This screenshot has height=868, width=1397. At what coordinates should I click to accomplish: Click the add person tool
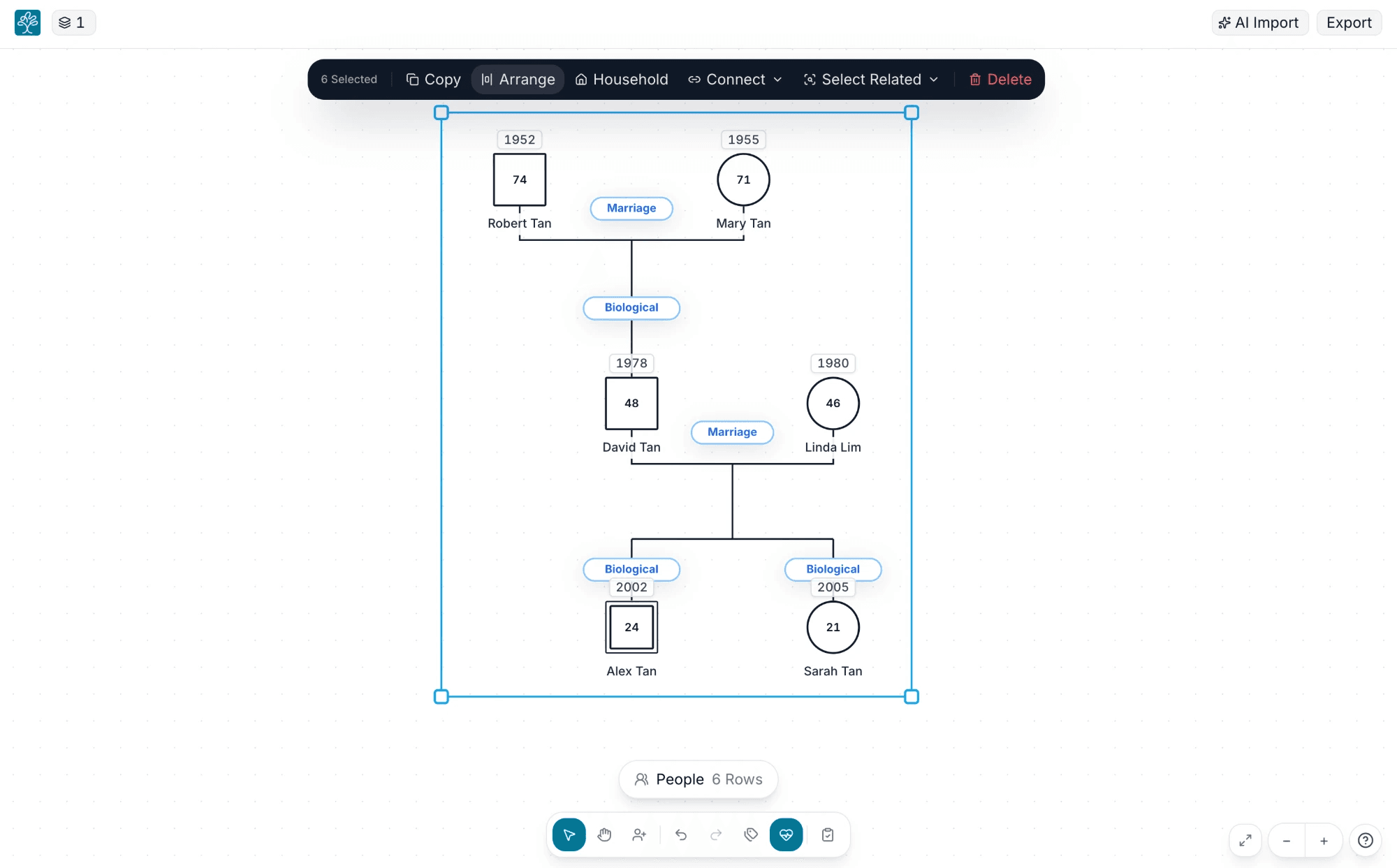(x=639, y=834)
